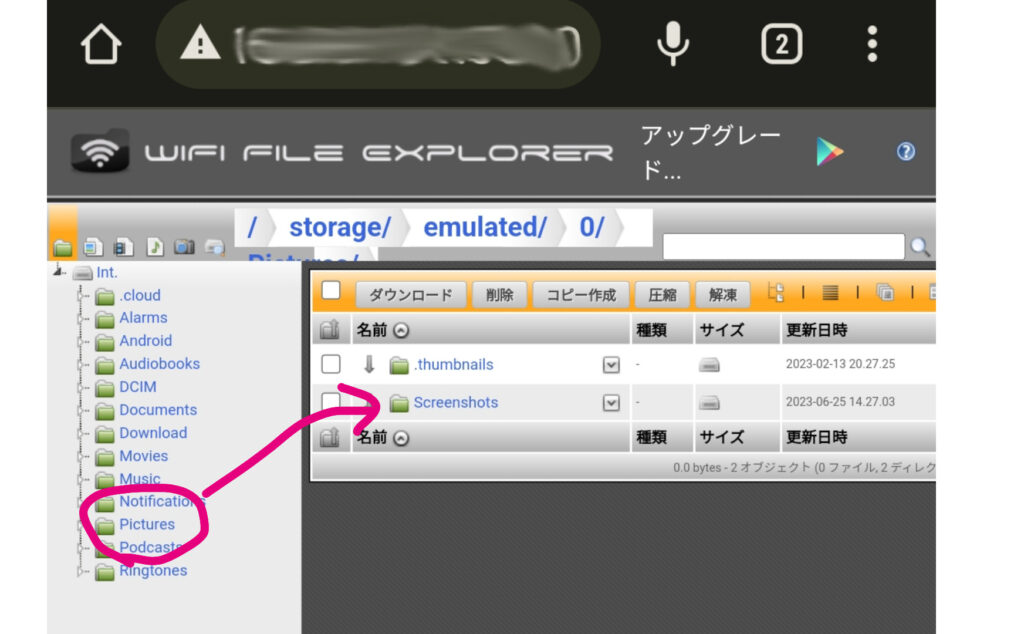Image resolution: width=1024 pixels, height=634 pixels.
Task: Toggle name sort arrow in footer row
Action: coord(401,438)
